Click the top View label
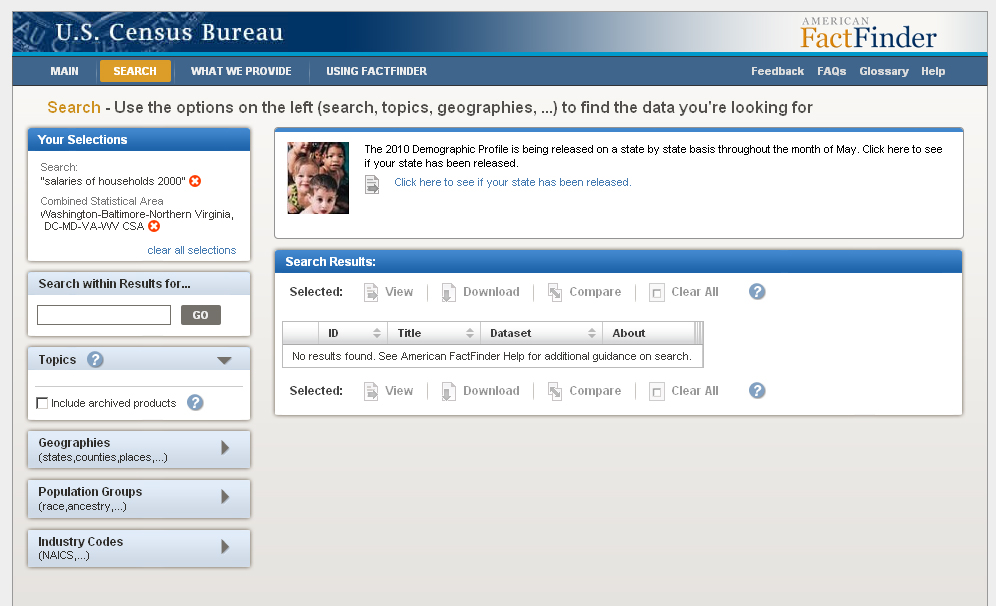The width and height of the screenshot is (996, 606). 399,292
